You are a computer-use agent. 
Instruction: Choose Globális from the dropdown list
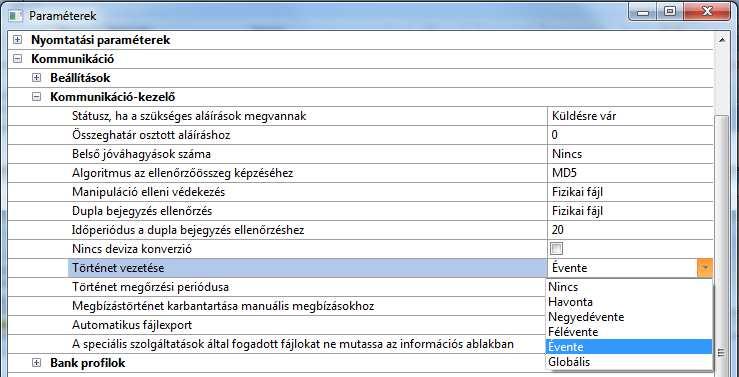(x=629, y=362)
